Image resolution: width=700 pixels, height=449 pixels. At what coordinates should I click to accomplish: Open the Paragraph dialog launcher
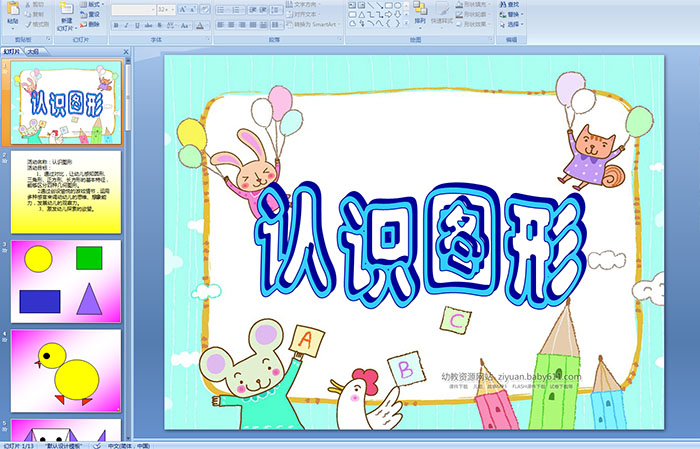[340, 39]
